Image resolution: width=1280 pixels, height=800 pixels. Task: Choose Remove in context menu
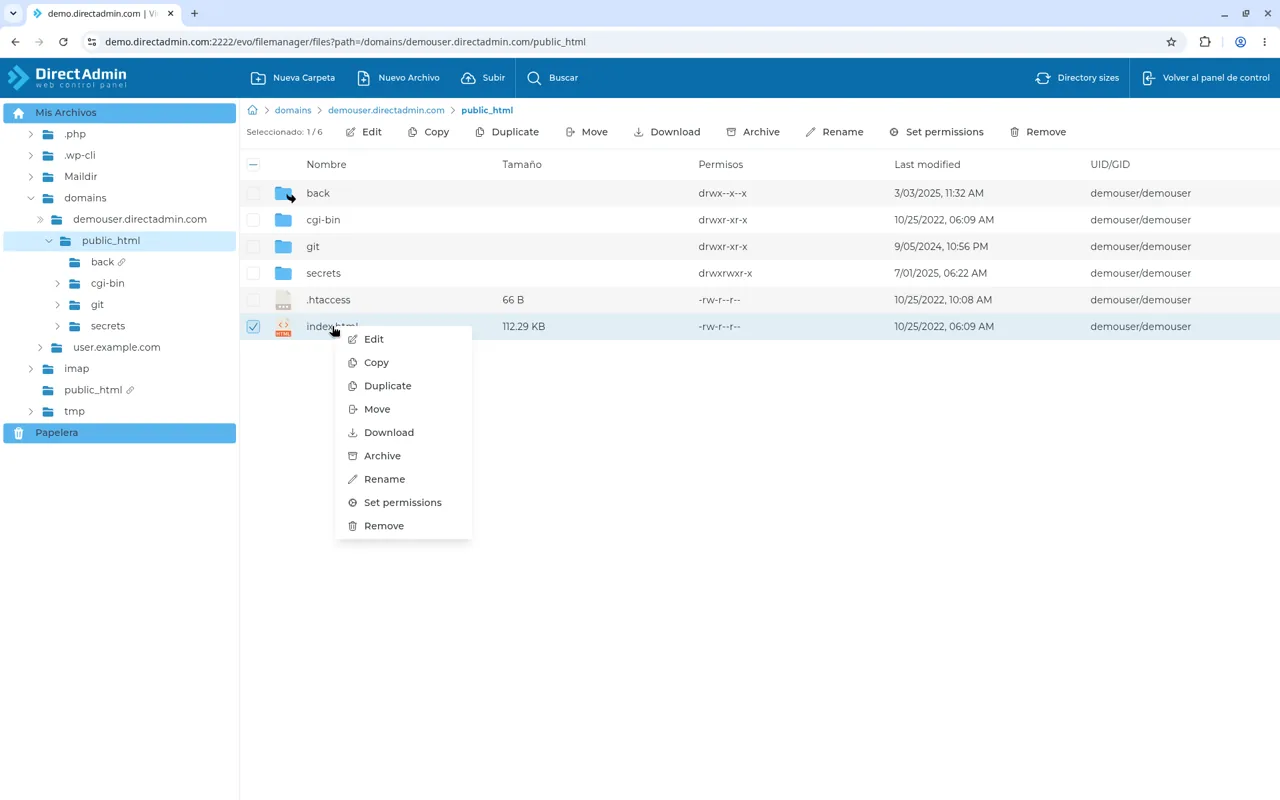(x=403, y=526)
